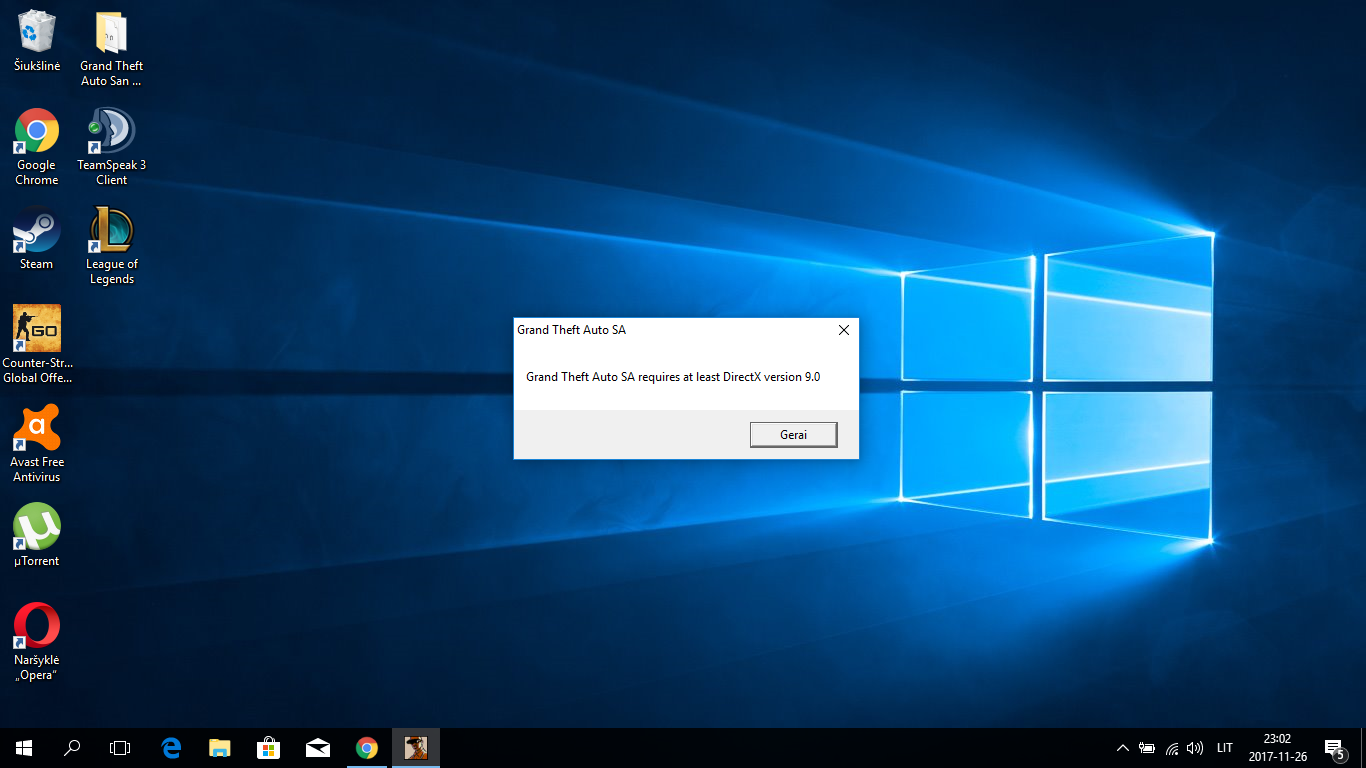The height and width of the screenshot is (768, 1366).
Task: Click the Grand Theft Auto SA dialog title
Action: [x=571, y=330]
